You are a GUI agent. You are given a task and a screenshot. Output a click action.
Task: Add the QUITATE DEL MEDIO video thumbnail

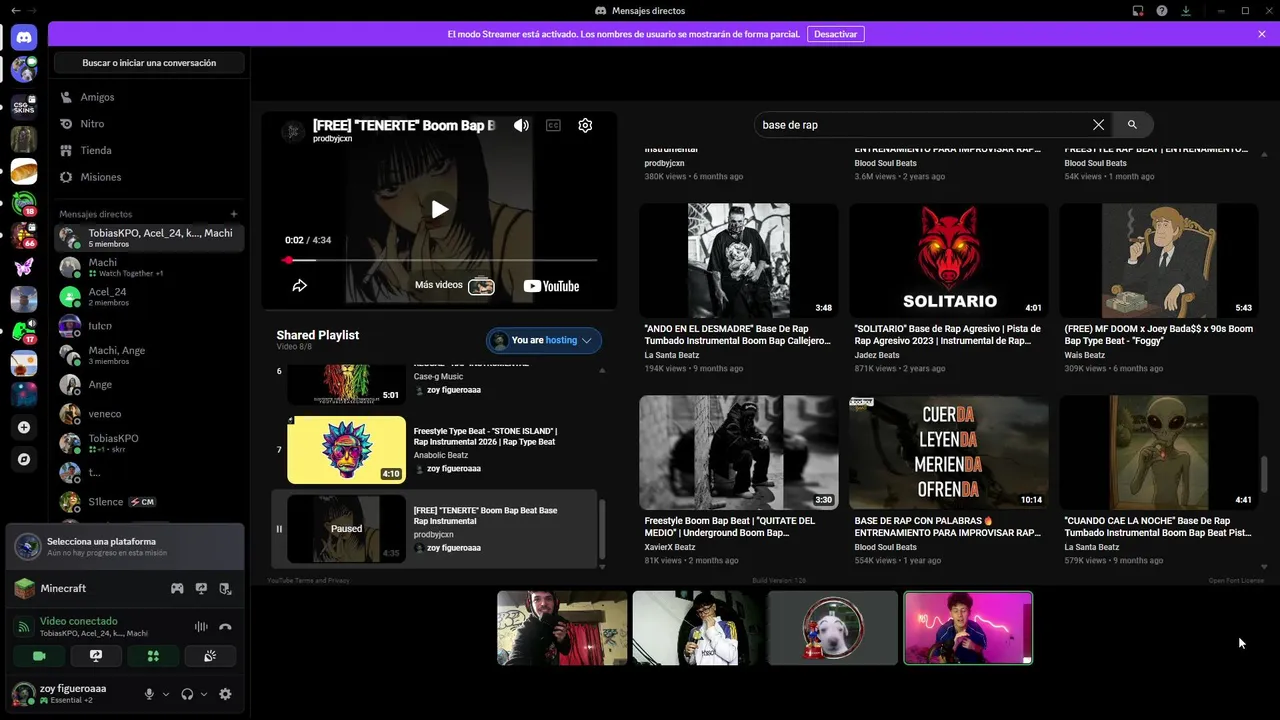[739, 452]
